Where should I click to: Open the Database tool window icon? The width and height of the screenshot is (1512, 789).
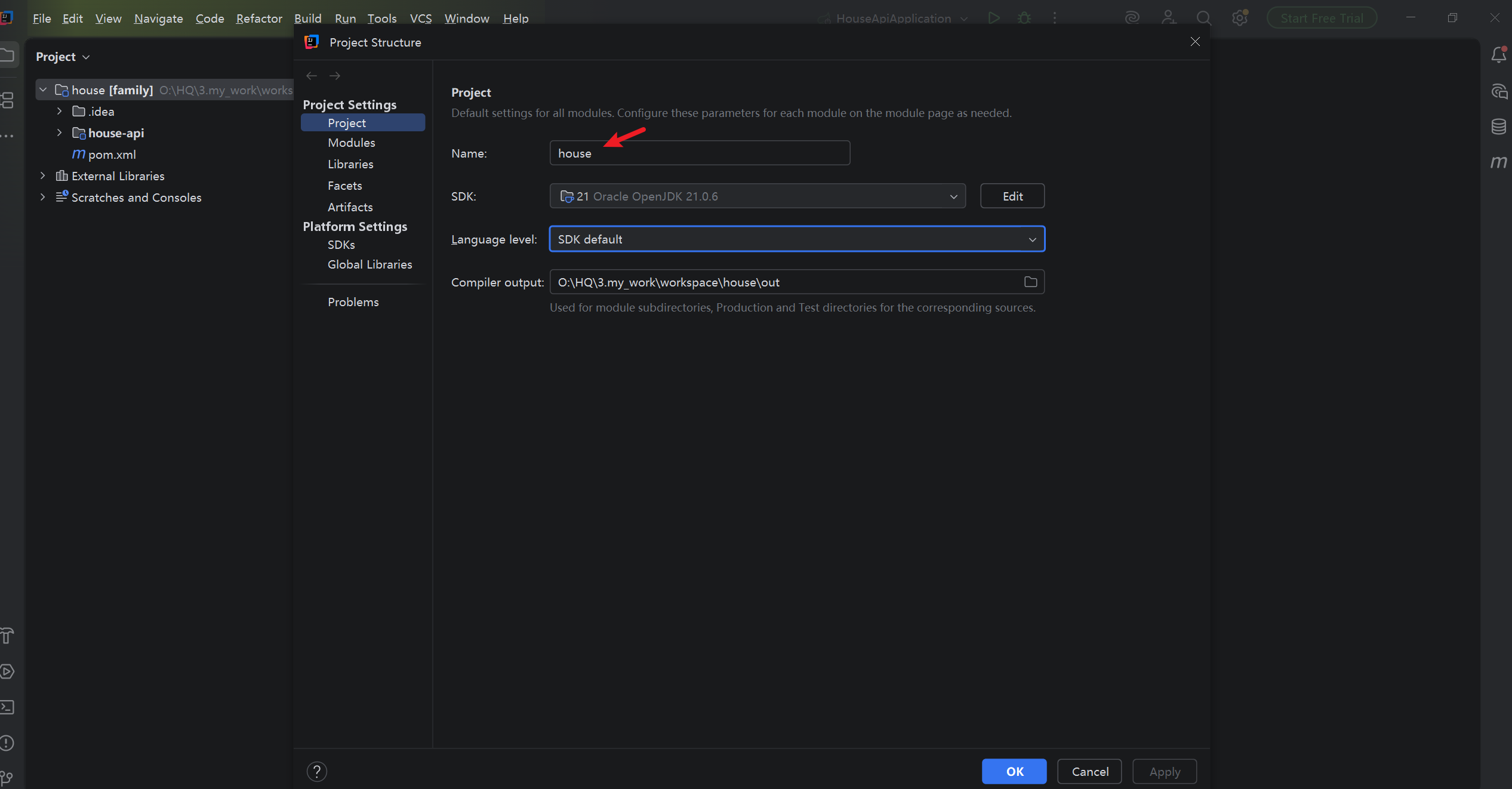(x=1498, y=127)
